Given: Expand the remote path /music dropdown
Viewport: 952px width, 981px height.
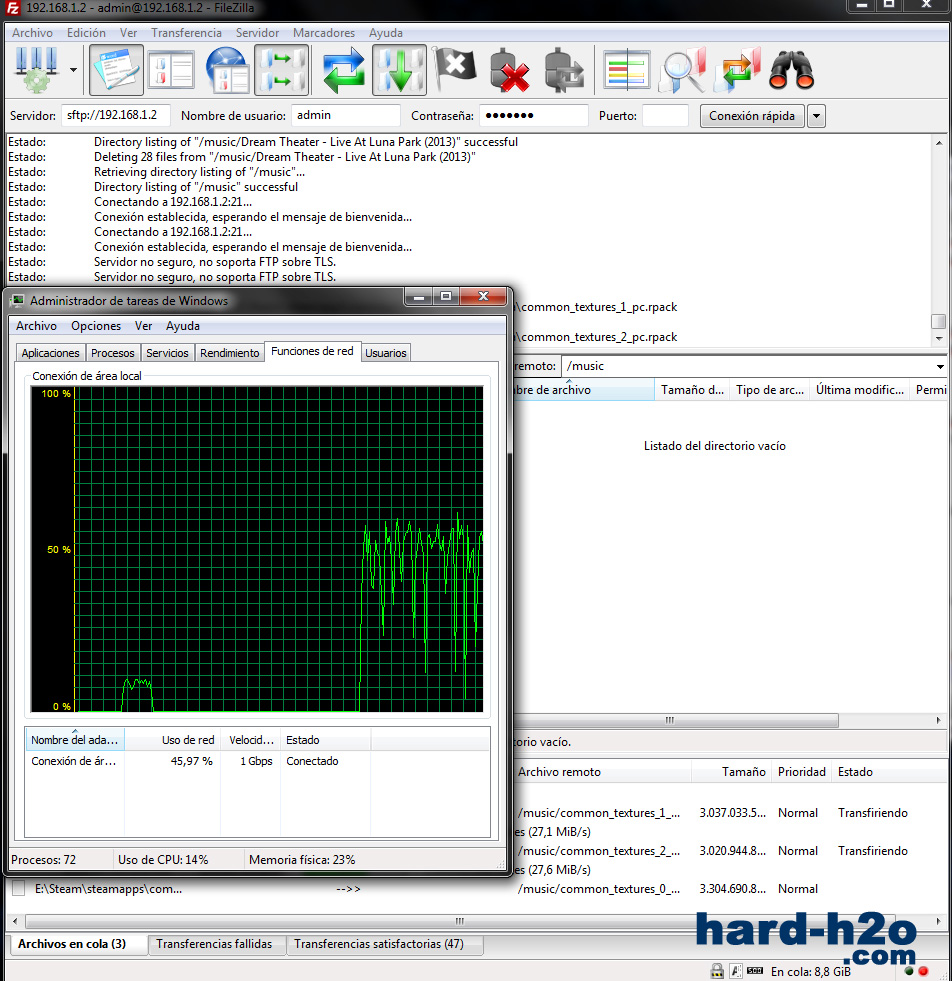Looking at the screenshot, I should pos(939,366).
